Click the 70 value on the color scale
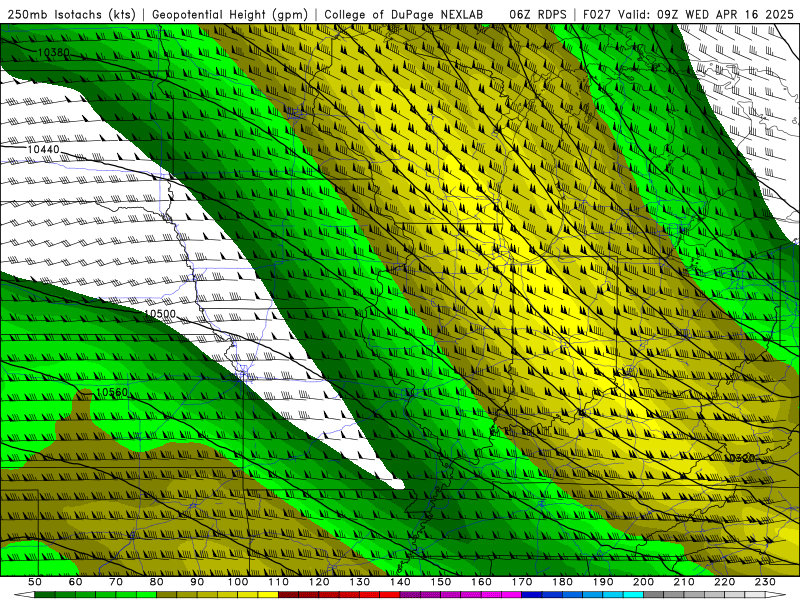Screen dimensions: 800x600 (116, 582)
